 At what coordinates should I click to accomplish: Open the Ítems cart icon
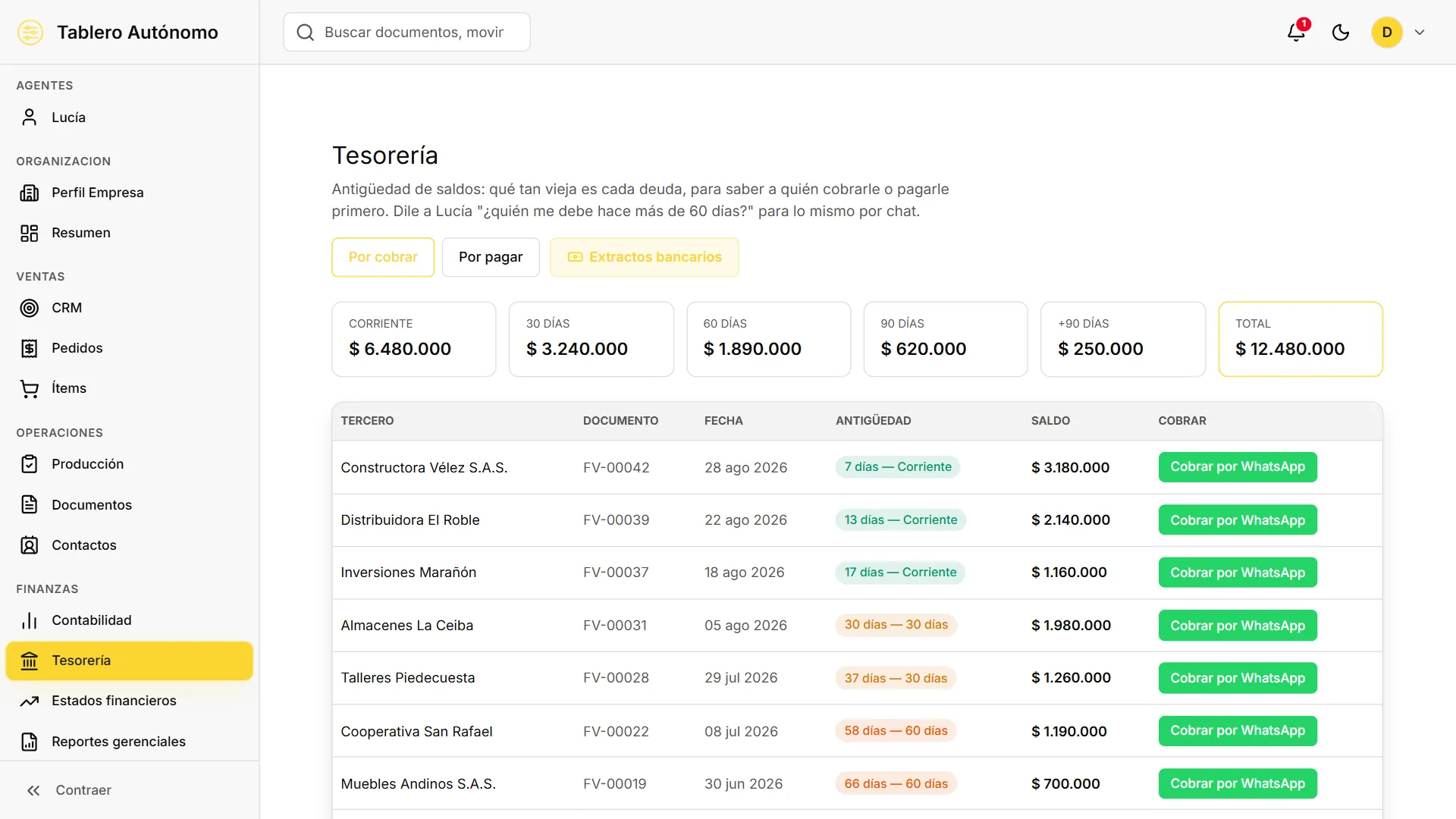point(29,388)
